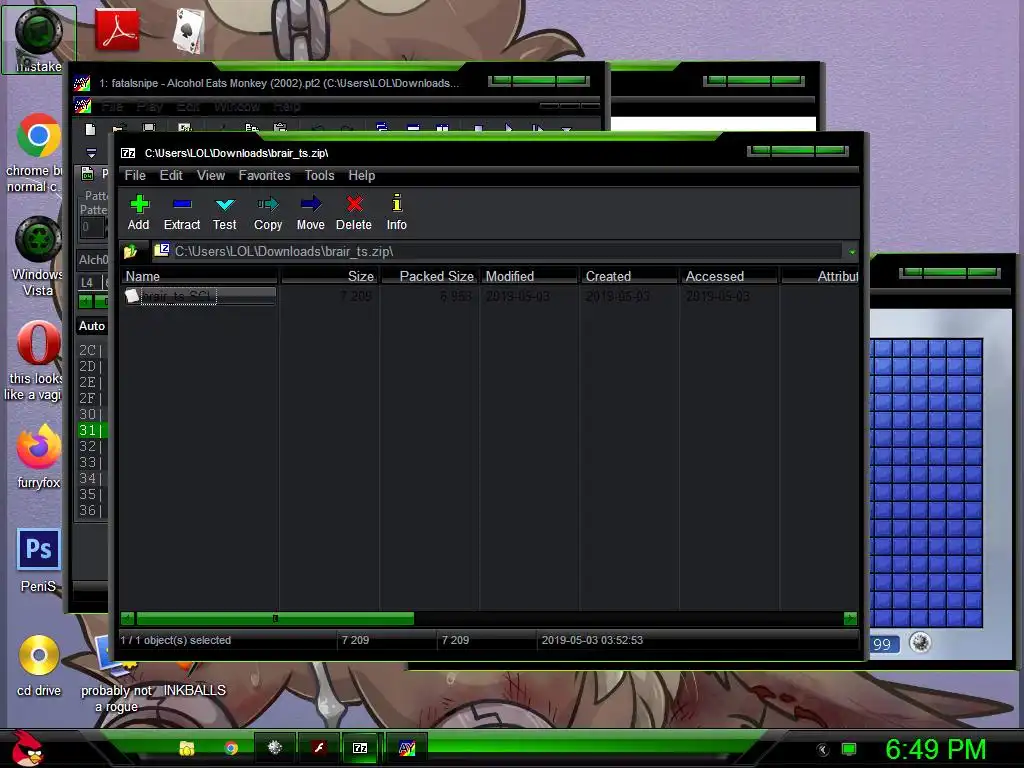
Task: Switch to Chrome from the taskbar
Action: click(231, 748)
